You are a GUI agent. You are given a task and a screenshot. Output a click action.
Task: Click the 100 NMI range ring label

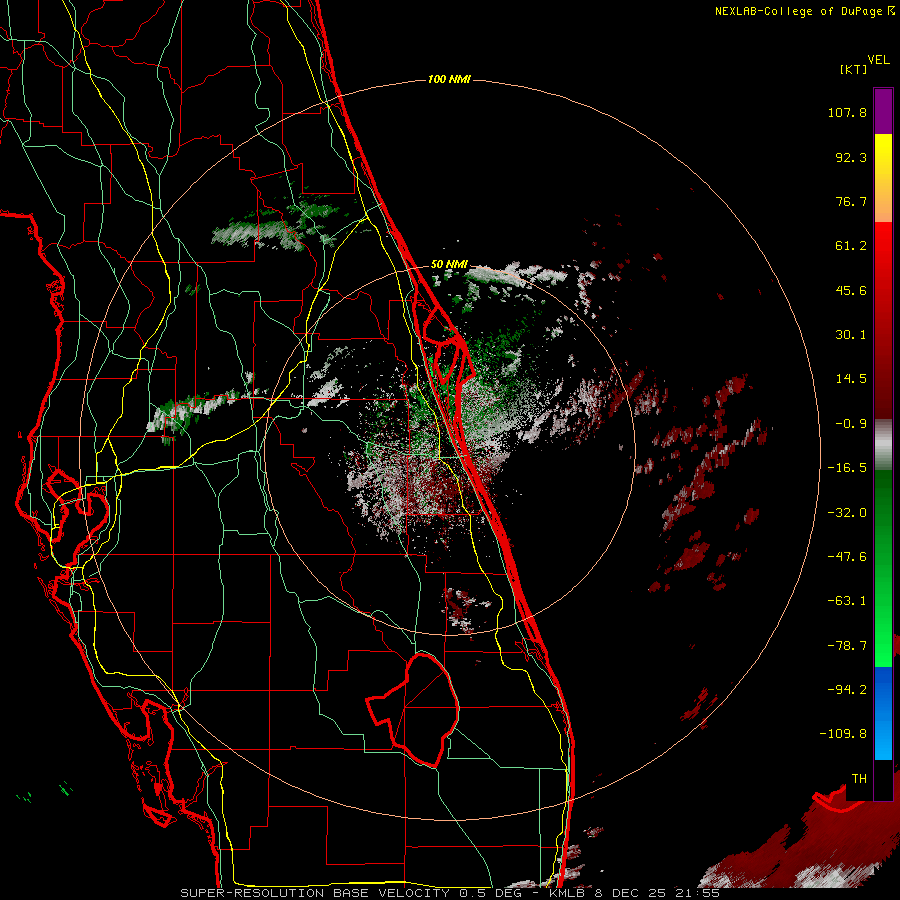(x=449, y=79)
